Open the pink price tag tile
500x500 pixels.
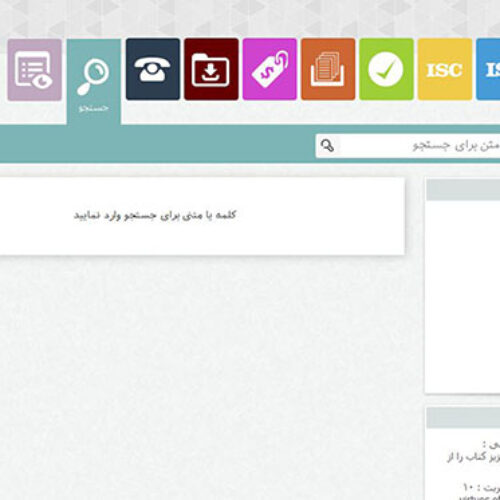pos(270,69)
